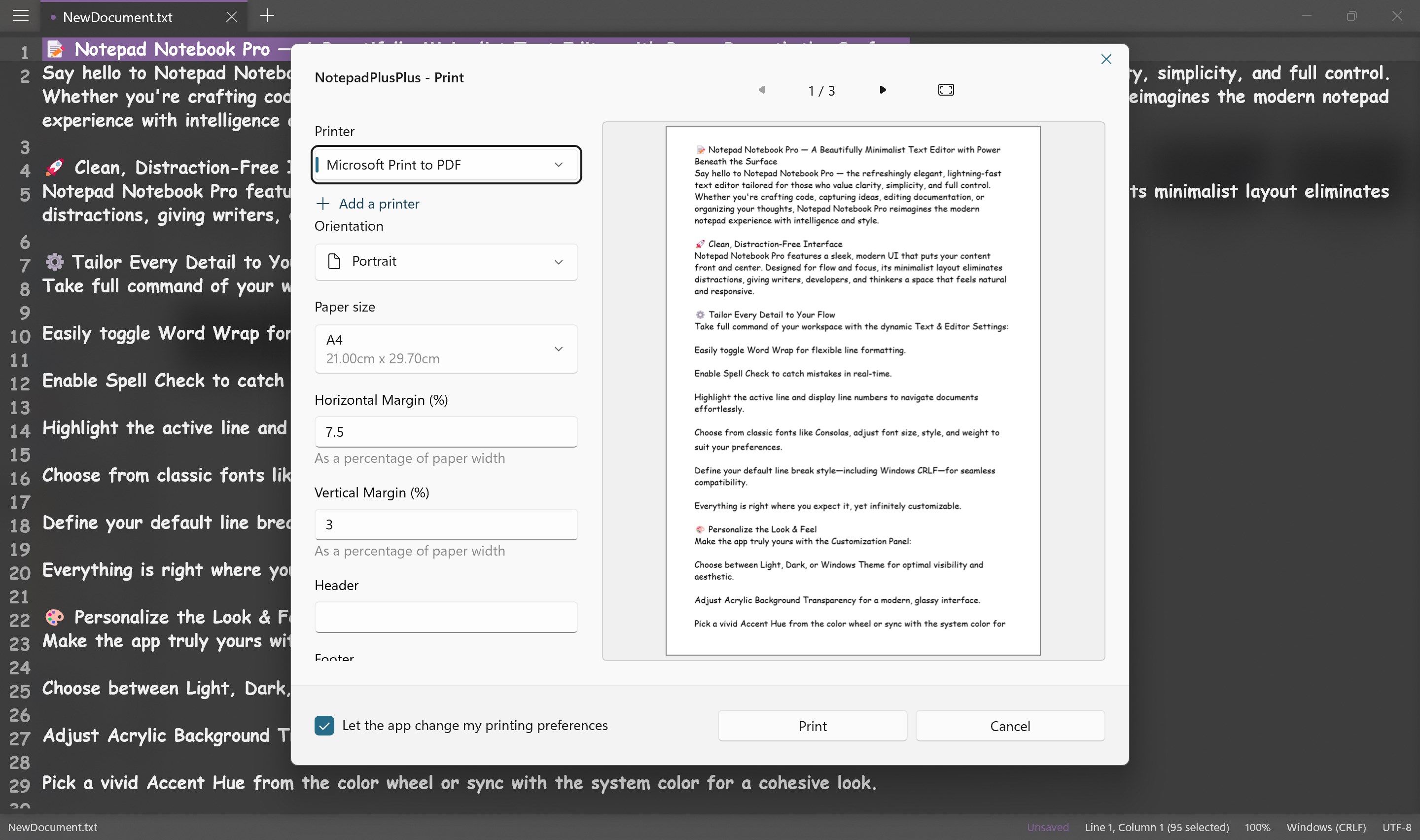1420x840 pixels.
Task: Select the NewDocument.txt tab
Action: pyautogui.click(x=118, y=17)
